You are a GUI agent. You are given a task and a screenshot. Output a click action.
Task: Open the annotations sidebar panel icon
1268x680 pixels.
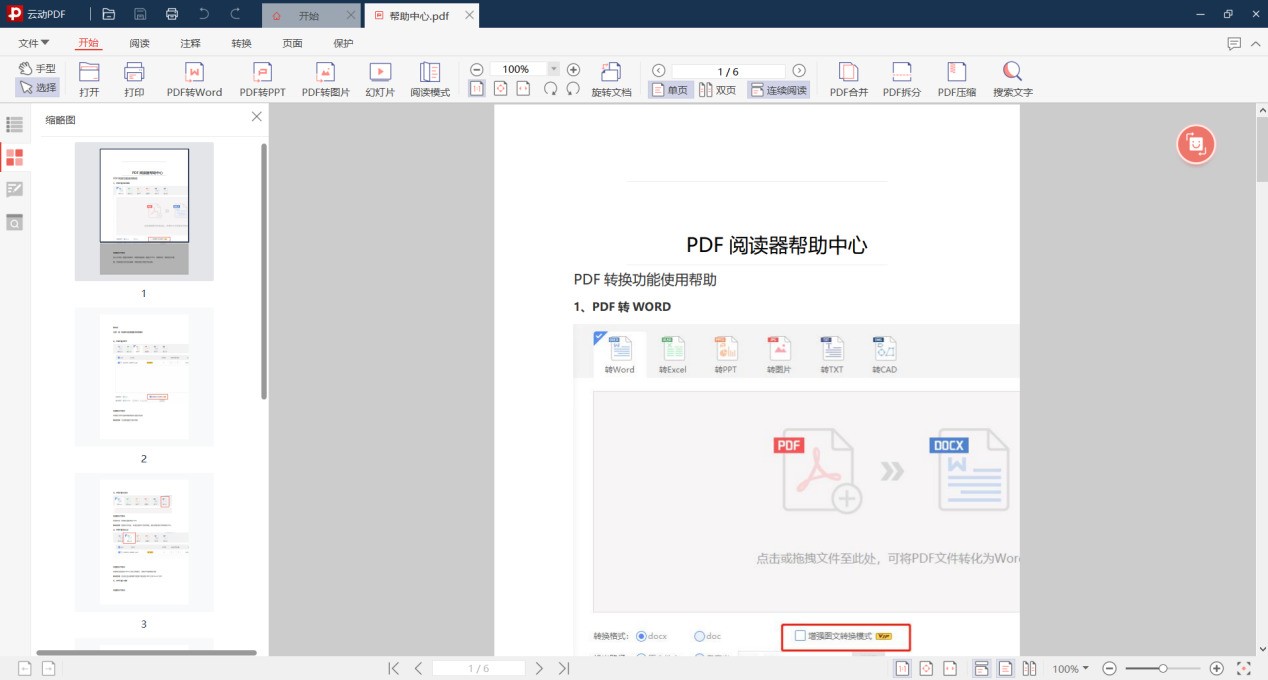pos(14,189)
